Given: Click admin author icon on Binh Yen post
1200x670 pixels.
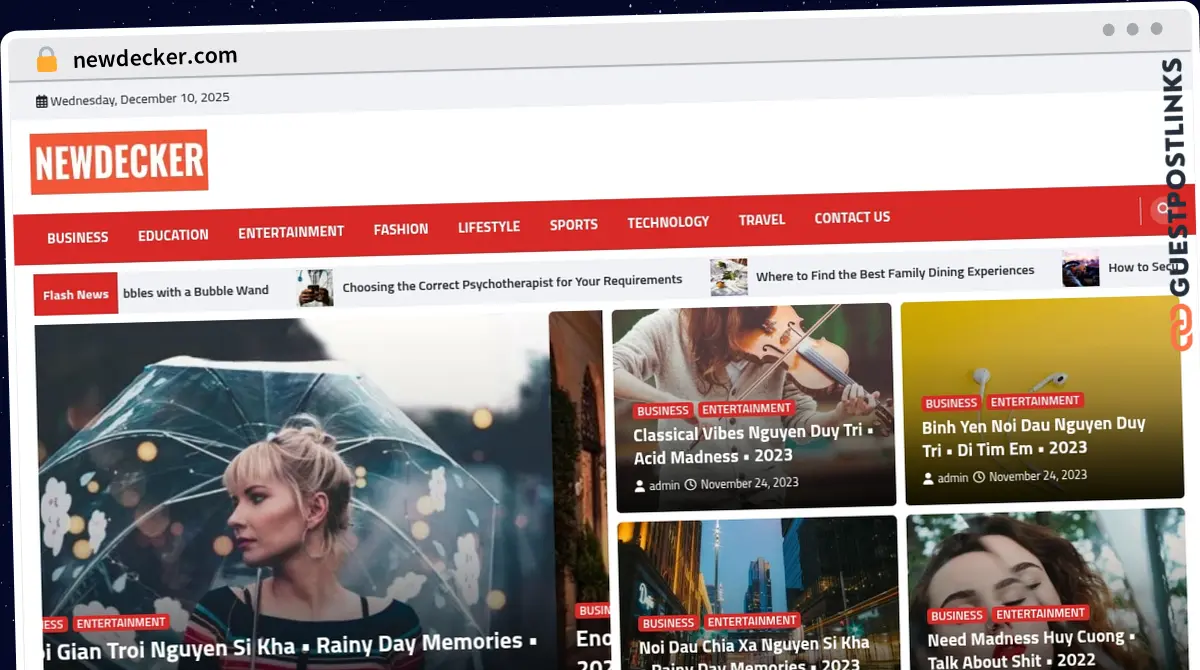Looking at the screenshot, I should (929, 479).
